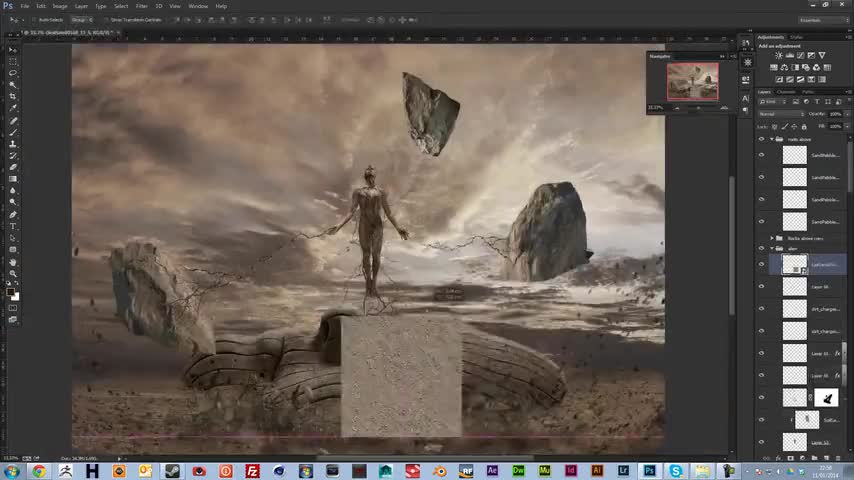854x480 pixels.
Task: Create a new group in Layers panel
Action: [x=814, y=458]
